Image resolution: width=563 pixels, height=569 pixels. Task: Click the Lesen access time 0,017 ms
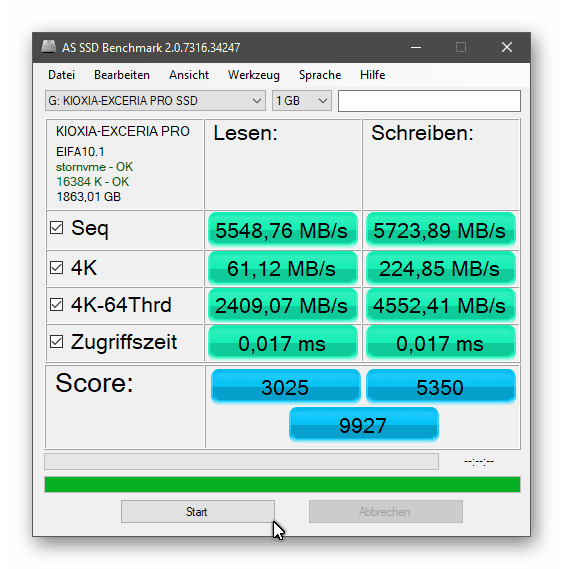tap(282, 343)
